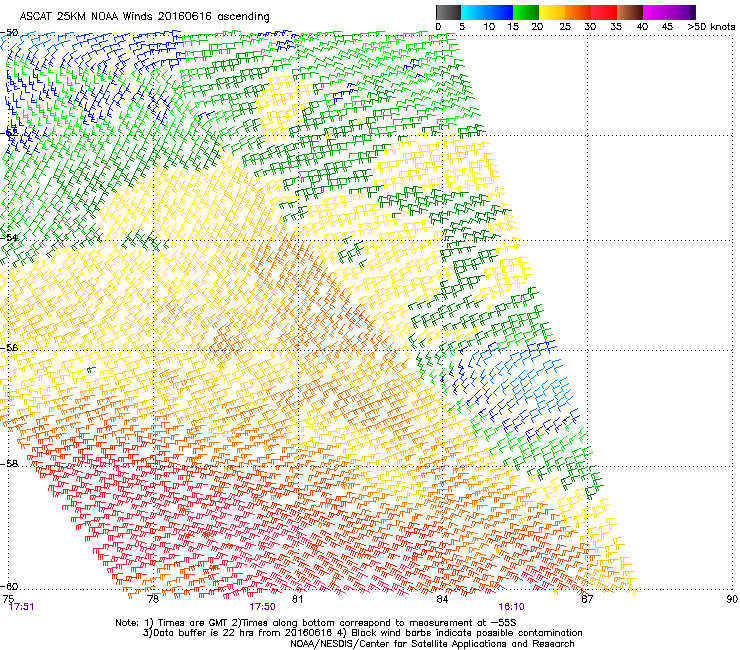The image size is (740, 650).
Task: Click the purple '17:50' measurement time
Action: 262,607
